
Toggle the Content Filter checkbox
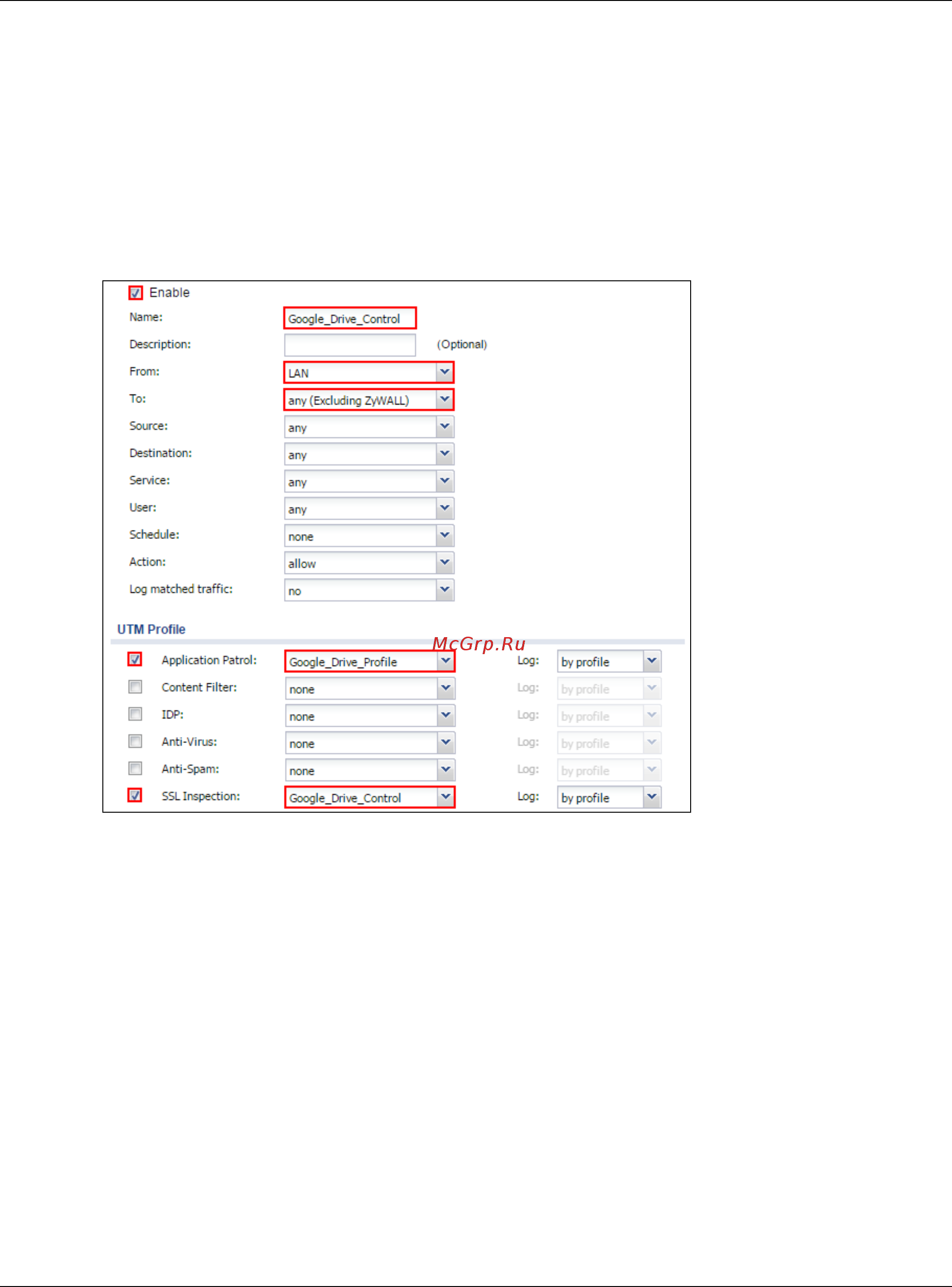click(x=135, y=687)
